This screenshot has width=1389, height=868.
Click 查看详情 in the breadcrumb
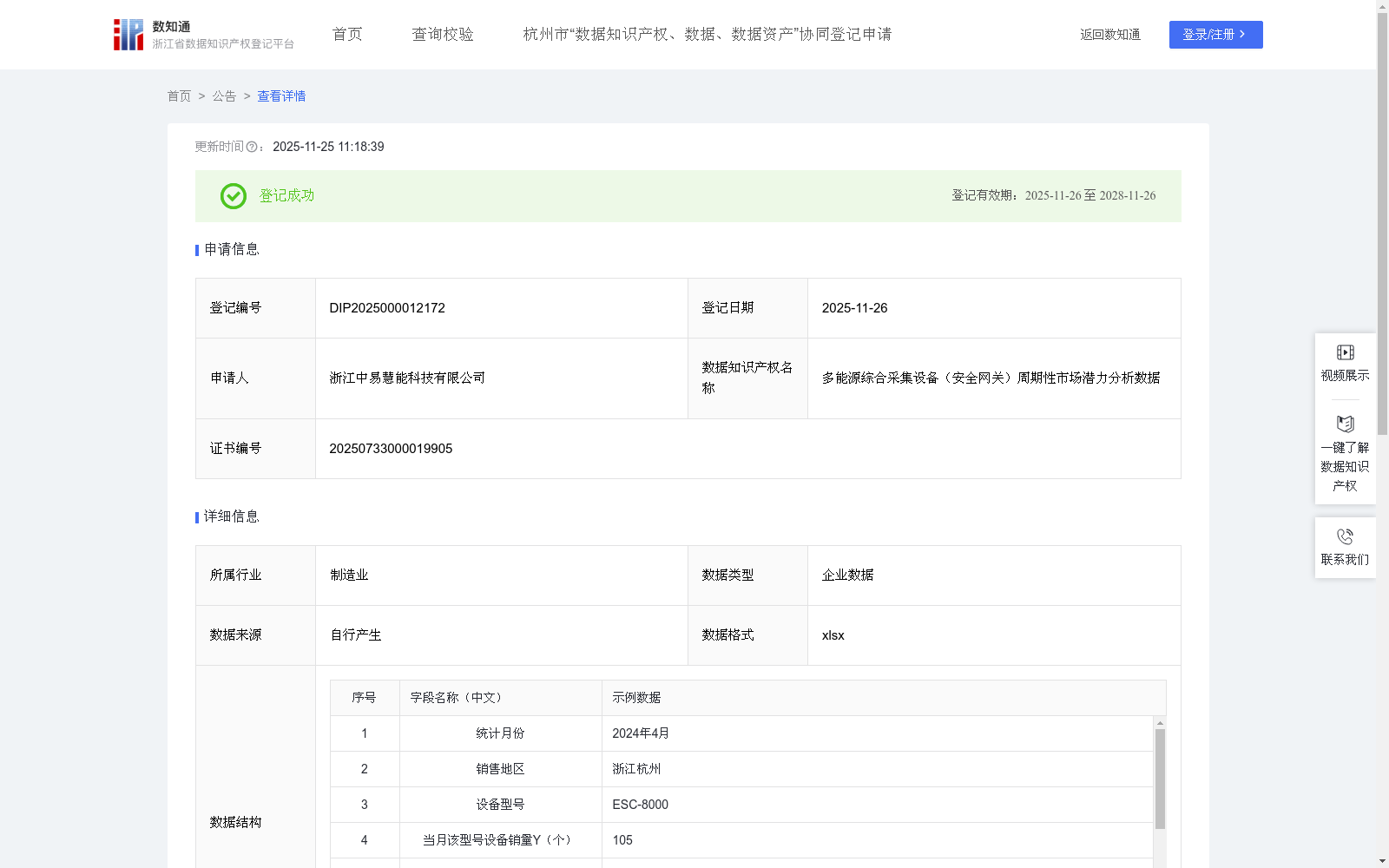pos(281,96)
